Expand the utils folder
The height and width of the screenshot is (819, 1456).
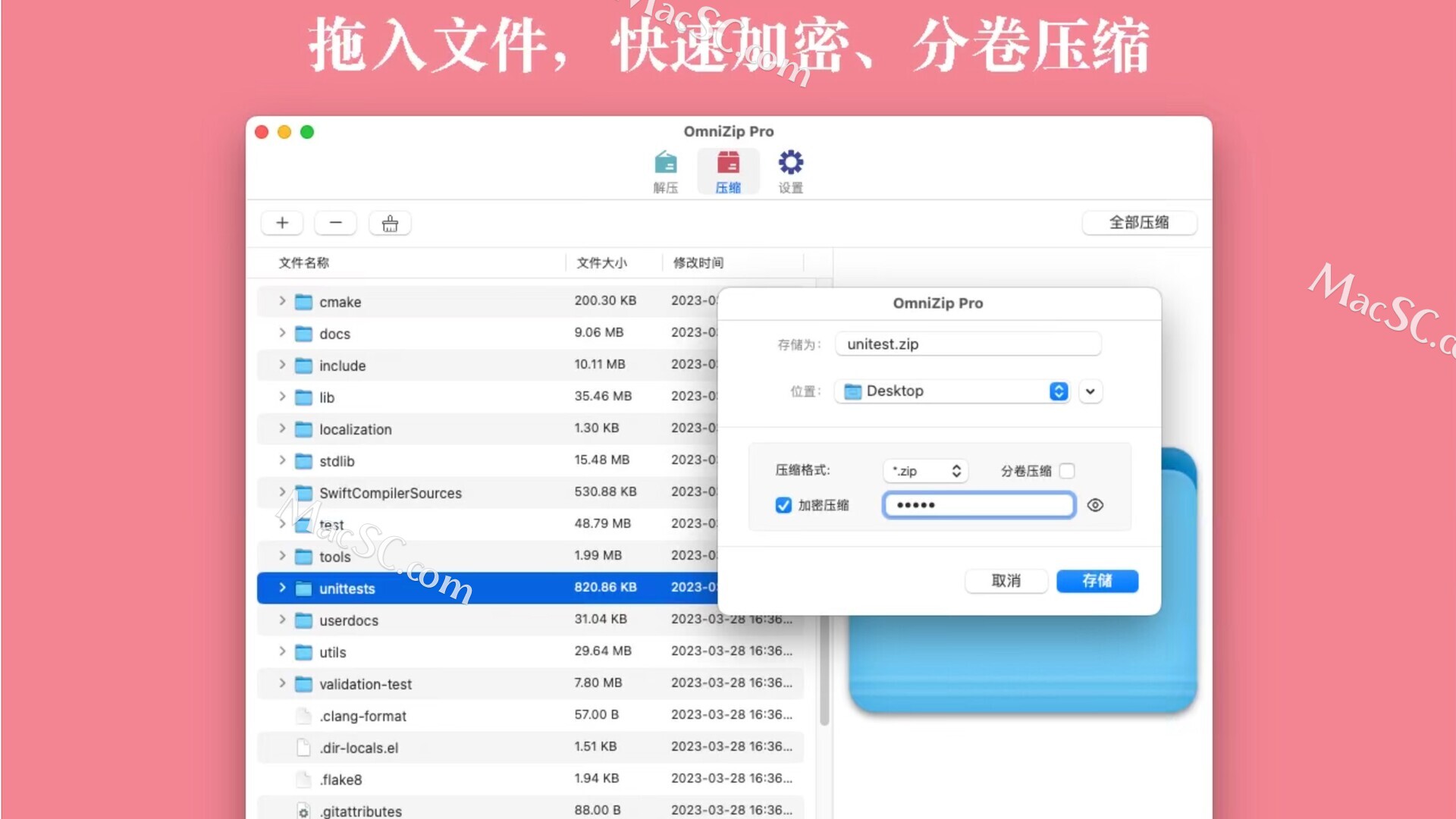coord(282,651)
